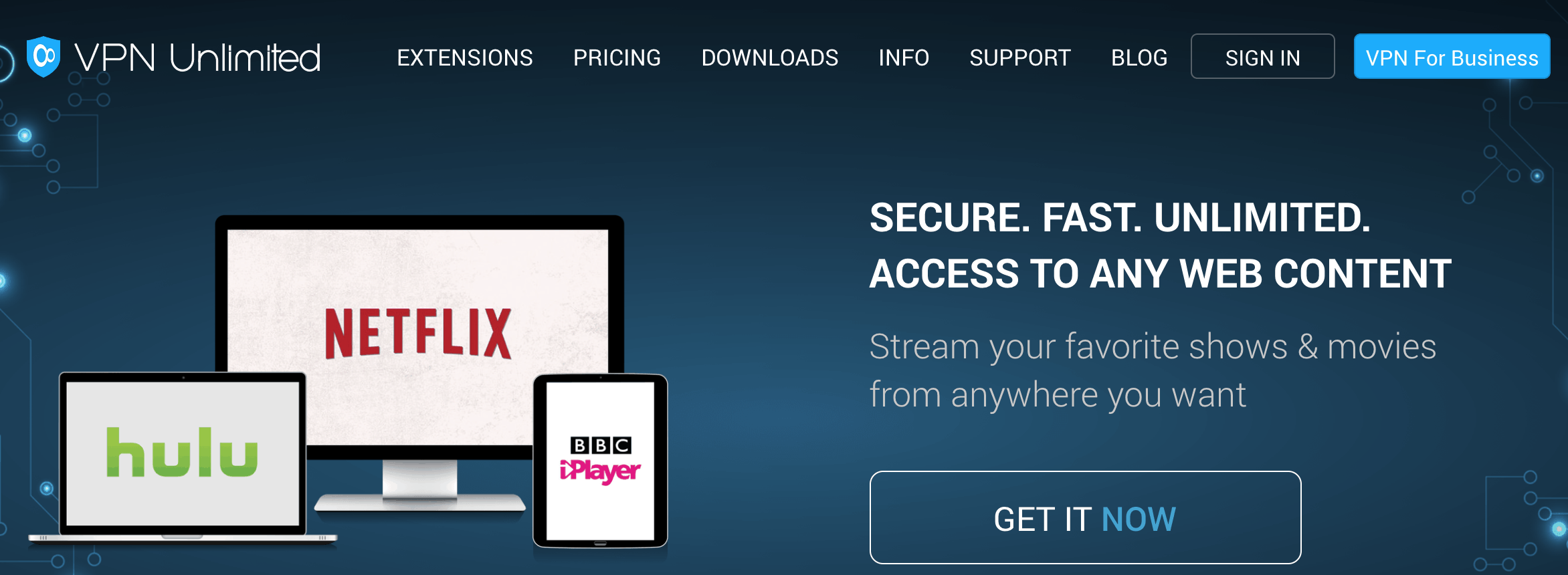Open the Extensions menu item
This screenshot has height=575, width=1568.
pos(465,57)
